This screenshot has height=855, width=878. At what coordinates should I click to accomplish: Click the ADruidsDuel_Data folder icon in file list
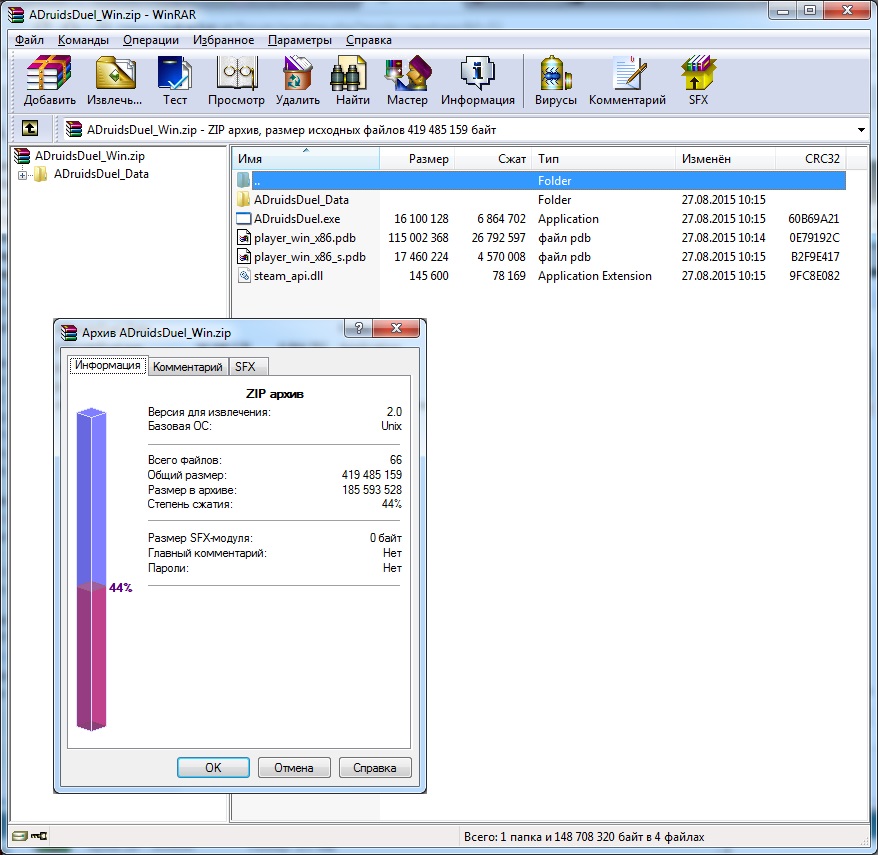coord(244,199)
